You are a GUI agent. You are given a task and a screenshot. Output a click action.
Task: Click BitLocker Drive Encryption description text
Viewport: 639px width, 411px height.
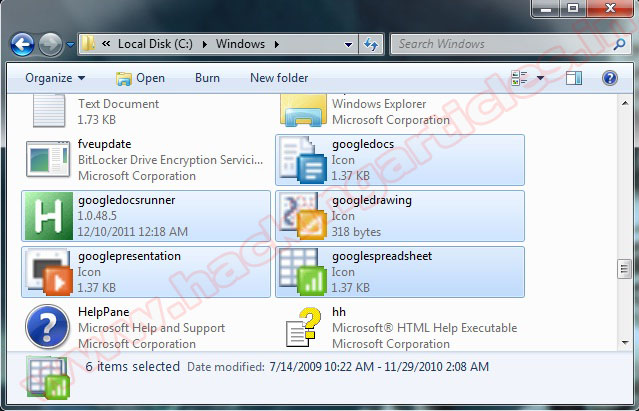(170, 160)
